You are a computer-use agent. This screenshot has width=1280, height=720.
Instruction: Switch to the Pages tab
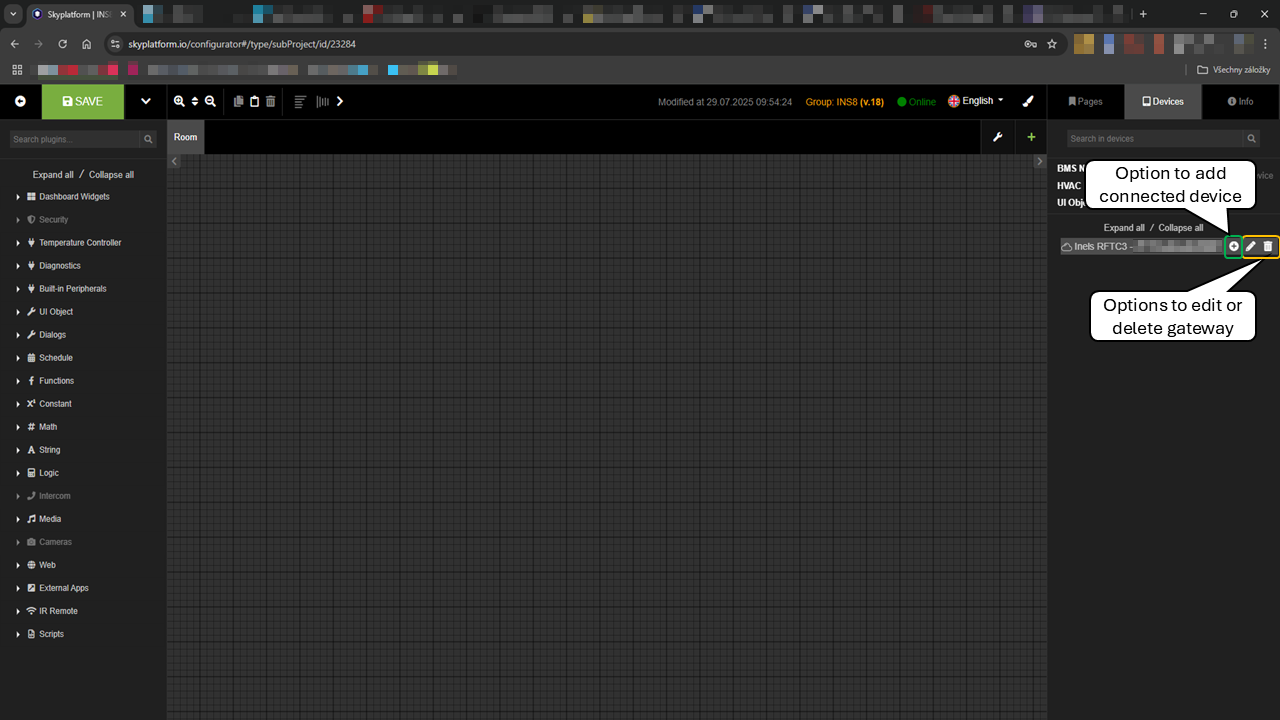[1085, 101]
